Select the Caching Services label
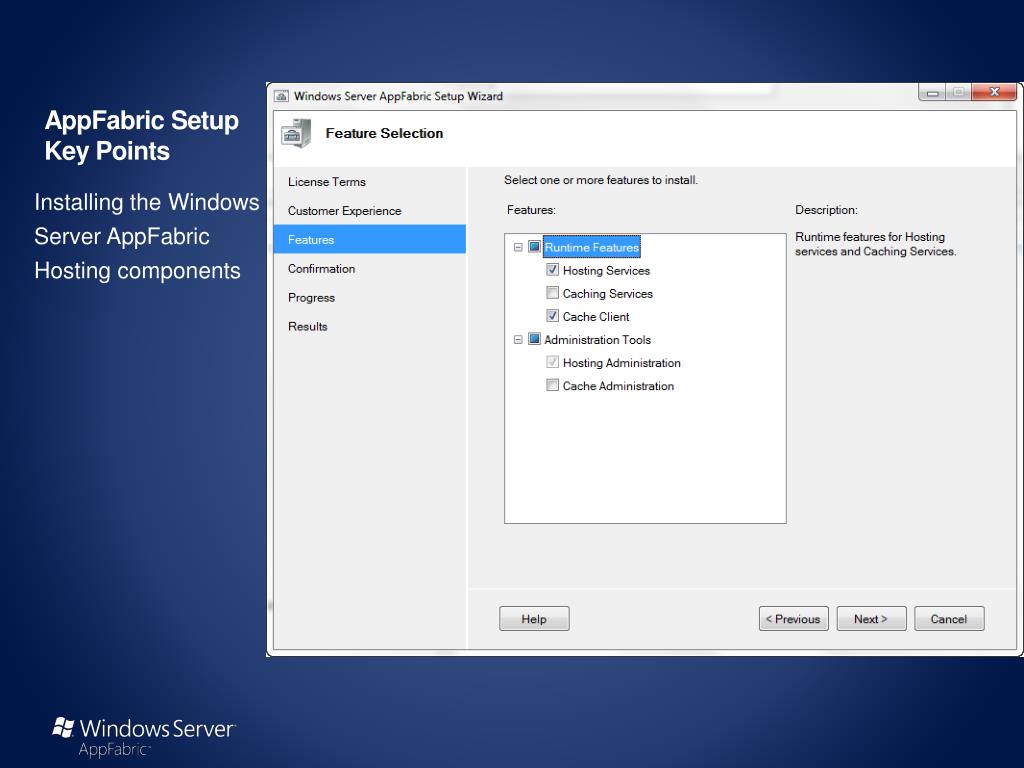The width and height of the screenshot is (1024, 768). click(607, 294)
